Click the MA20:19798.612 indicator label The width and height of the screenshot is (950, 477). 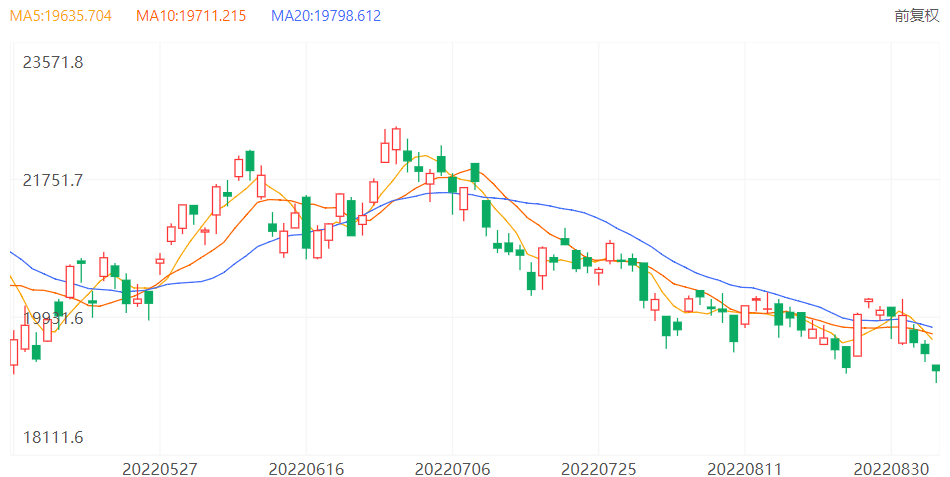tap(326, 16)
